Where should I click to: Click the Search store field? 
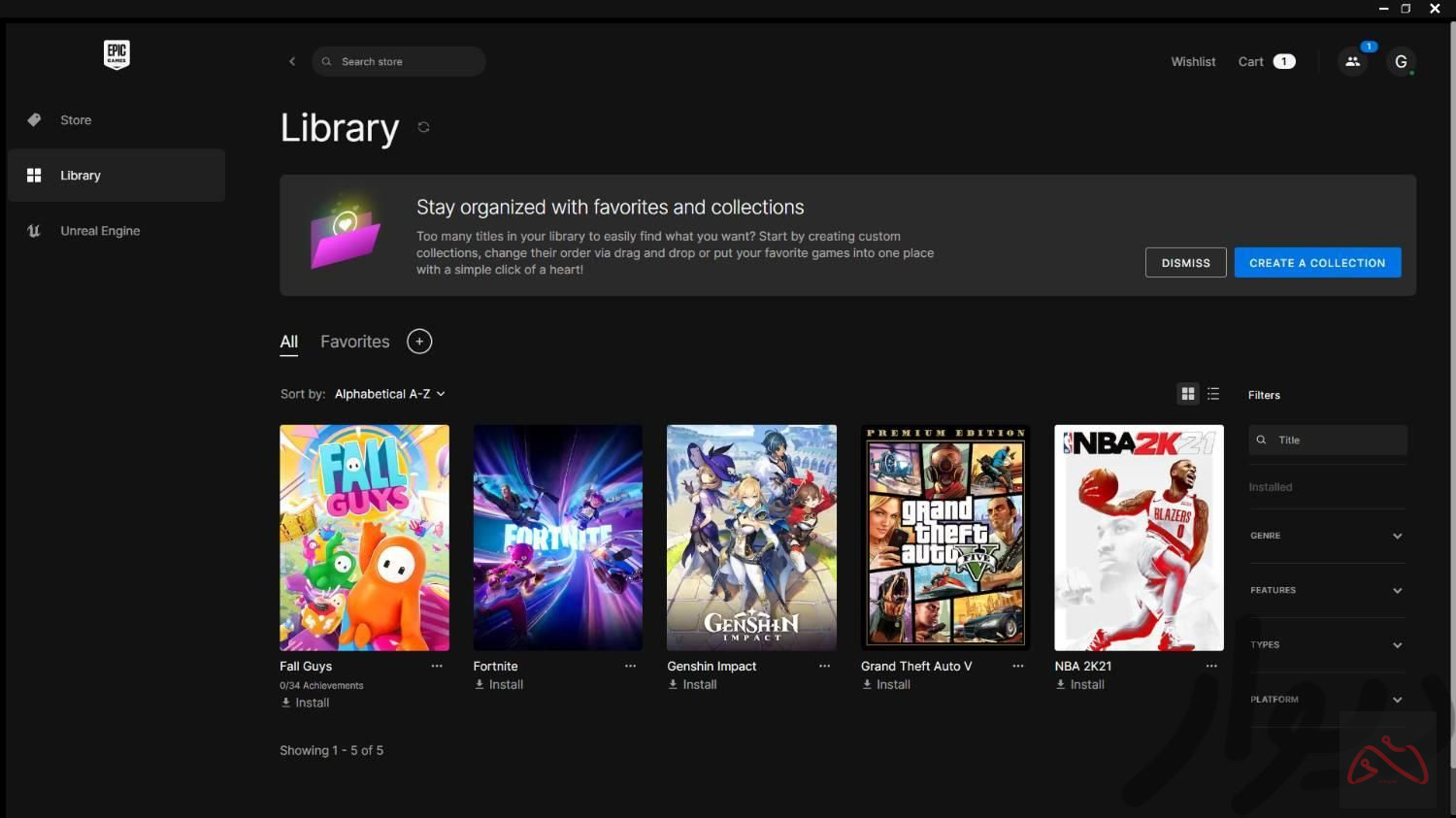pos(408,61)
